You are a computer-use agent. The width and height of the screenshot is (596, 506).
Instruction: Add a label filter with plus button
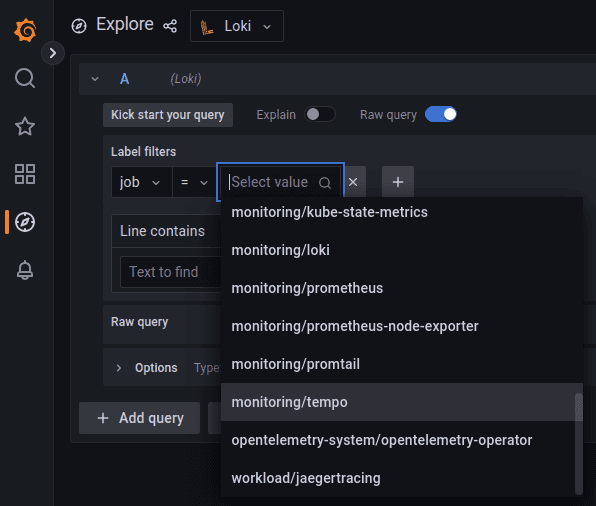398,182
